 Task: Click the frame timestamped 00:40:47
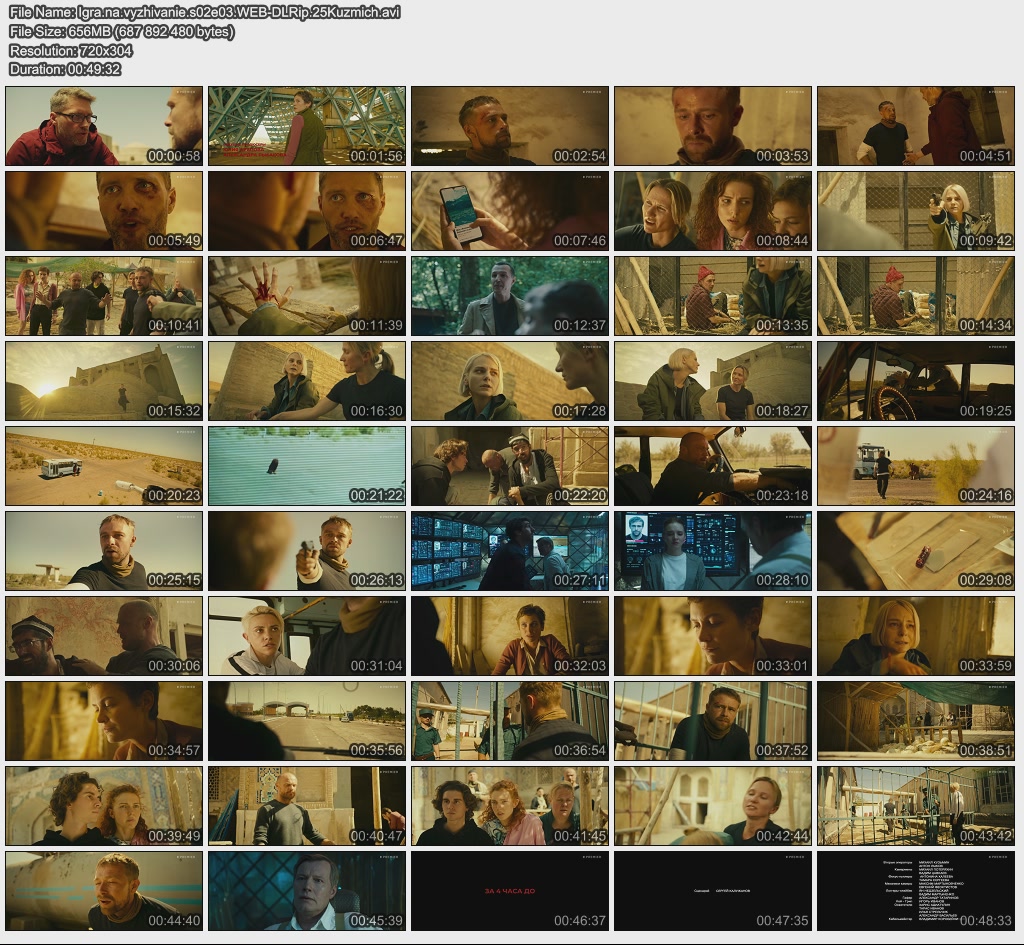[307, 806]
